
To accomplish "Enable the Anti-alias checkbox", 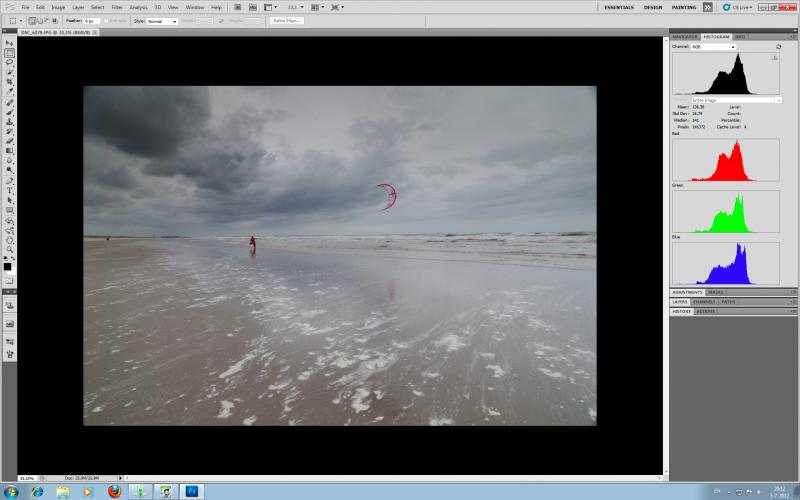I will tap(107, 21).
